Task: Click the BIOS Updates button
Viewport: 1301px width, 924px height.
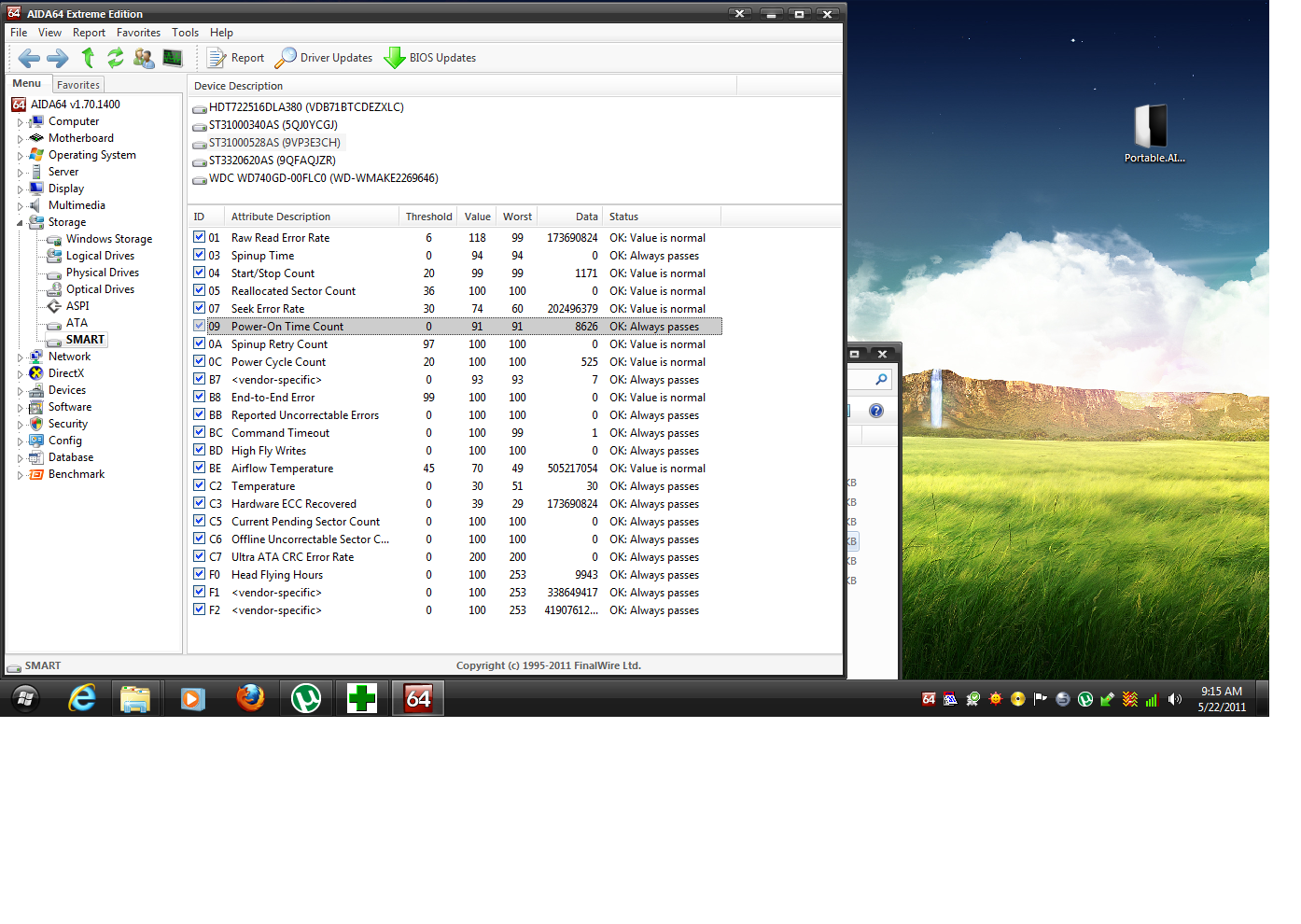Action: click(x=431, y=58)
